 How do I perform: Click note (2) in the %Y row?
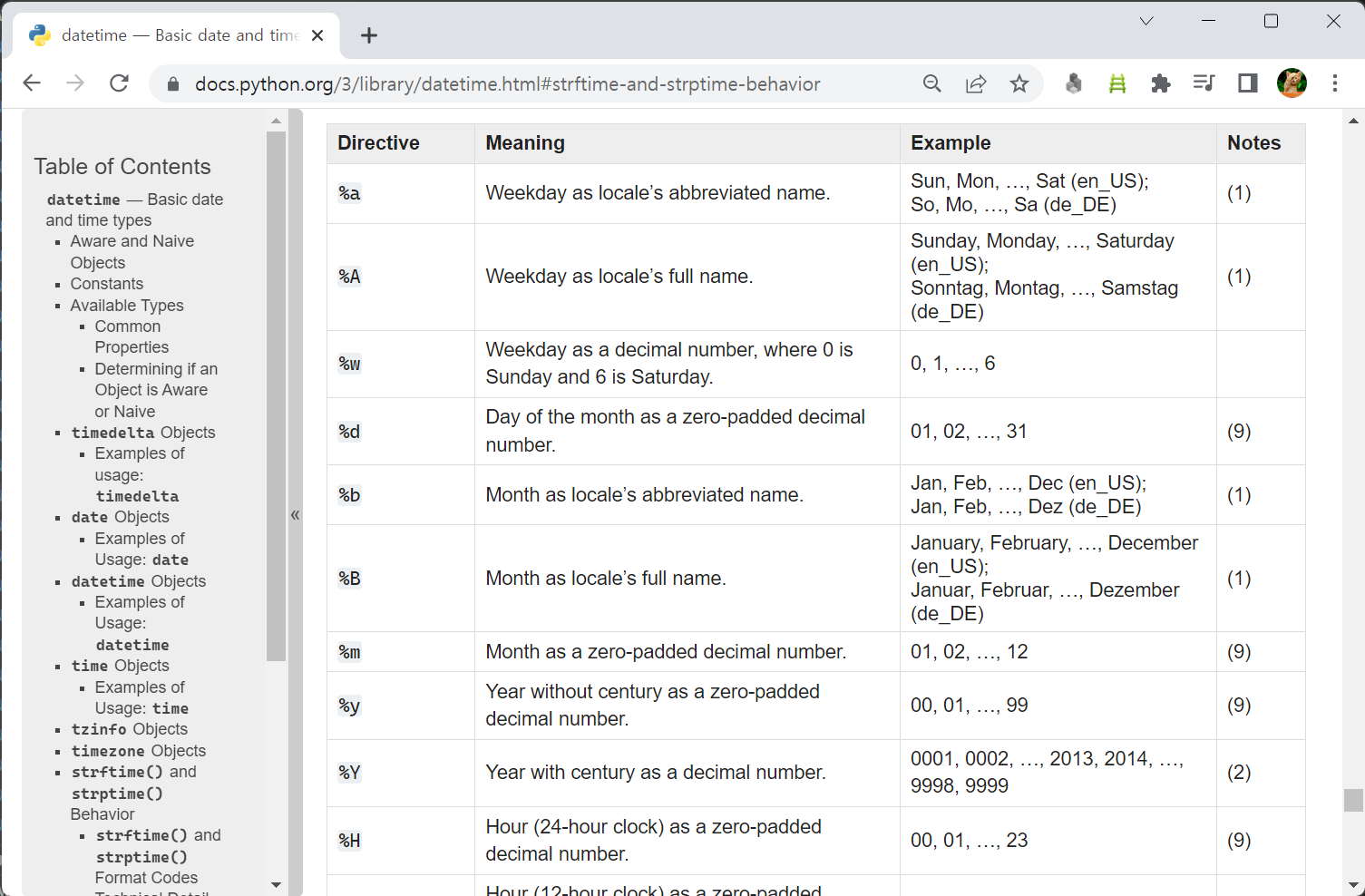click(x=1239, y=773)
